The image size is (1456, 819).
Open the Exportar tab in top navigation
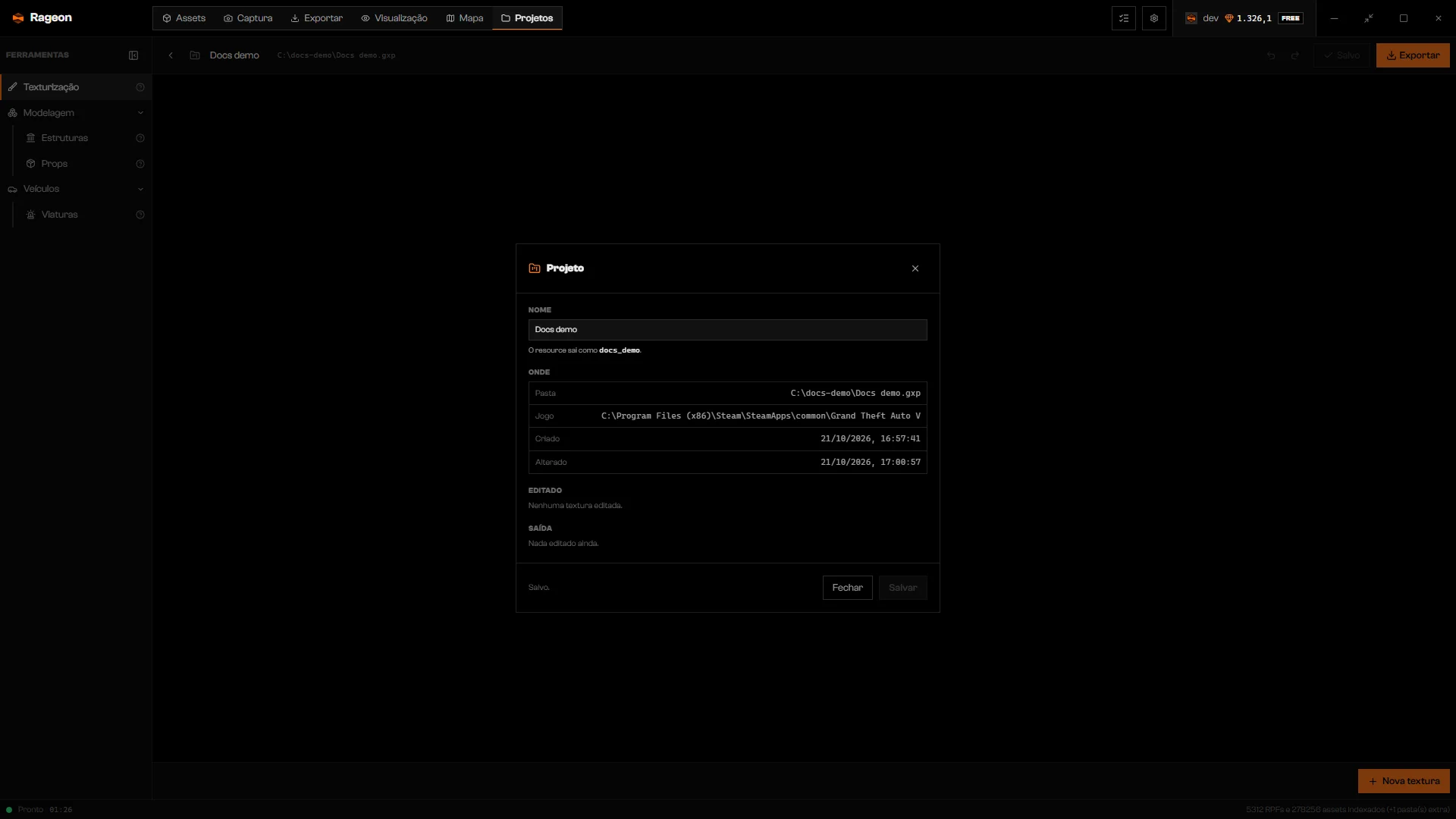317,18
